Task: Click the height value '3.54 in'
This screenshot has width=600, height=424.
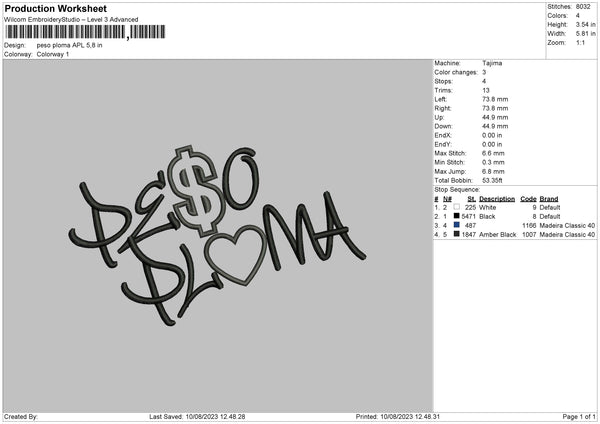Action: [585, 24]
